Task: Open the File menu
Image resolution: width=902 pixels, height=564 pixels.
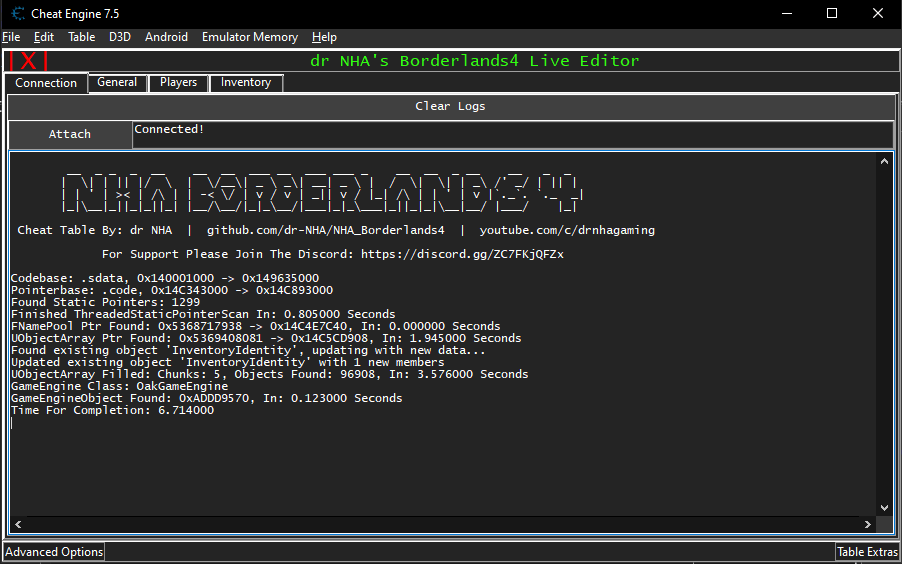Action: tap(12, 37)
